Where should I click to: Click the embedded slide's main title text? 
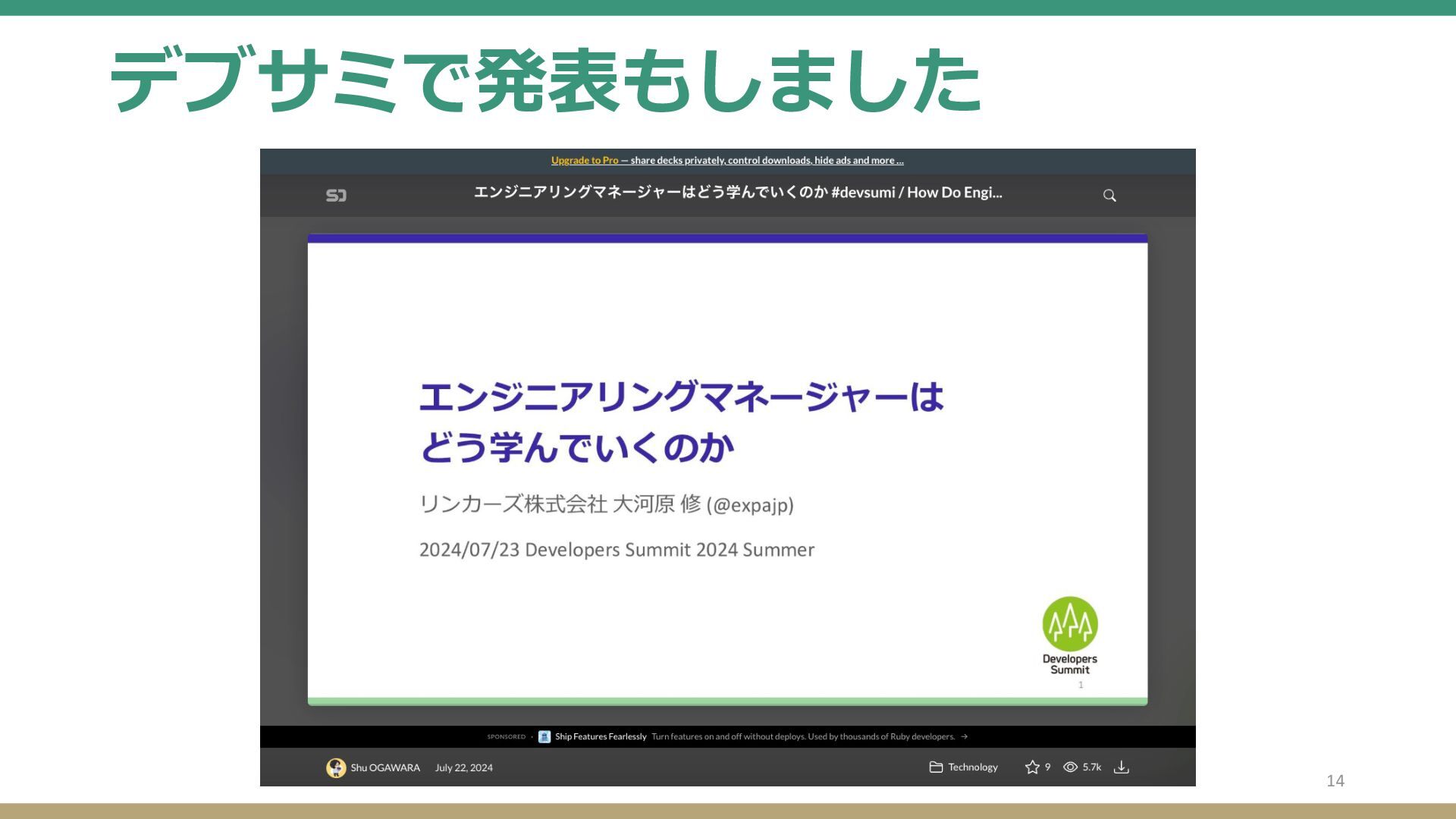680,421
